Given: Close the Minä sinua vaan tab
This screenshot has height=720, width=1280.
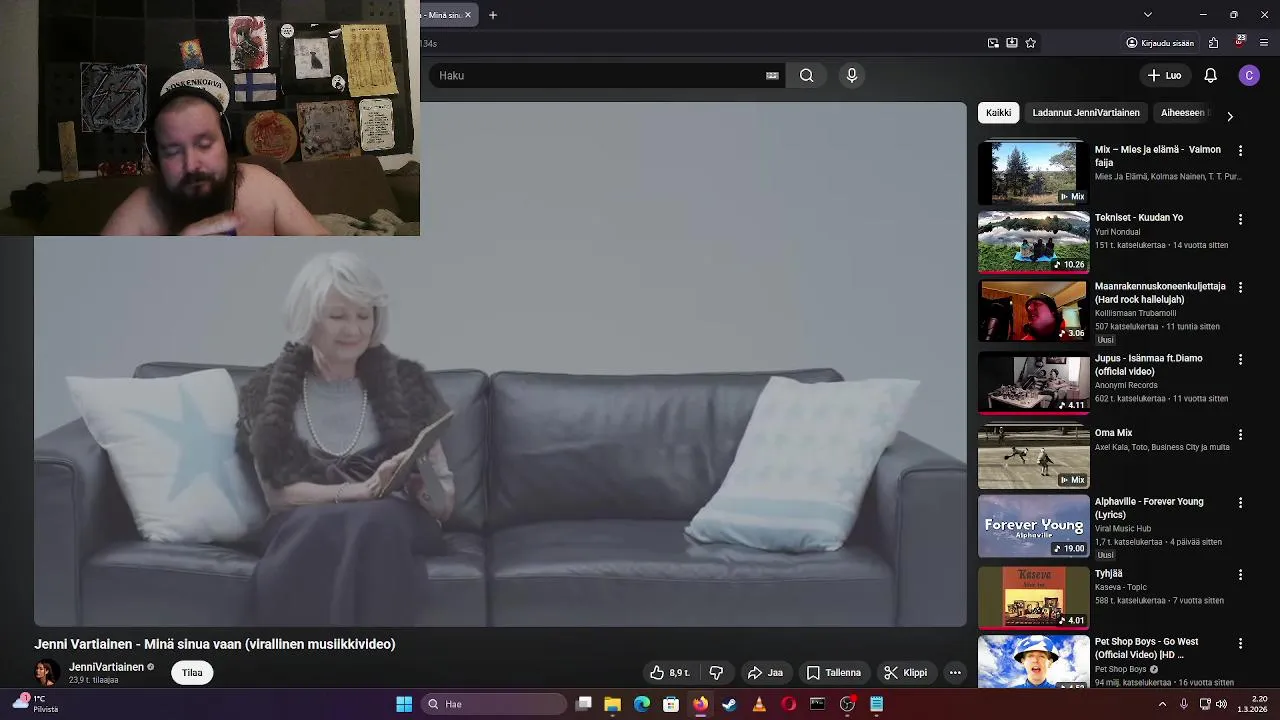Looking at the screenshot, I should coord(467,15).
